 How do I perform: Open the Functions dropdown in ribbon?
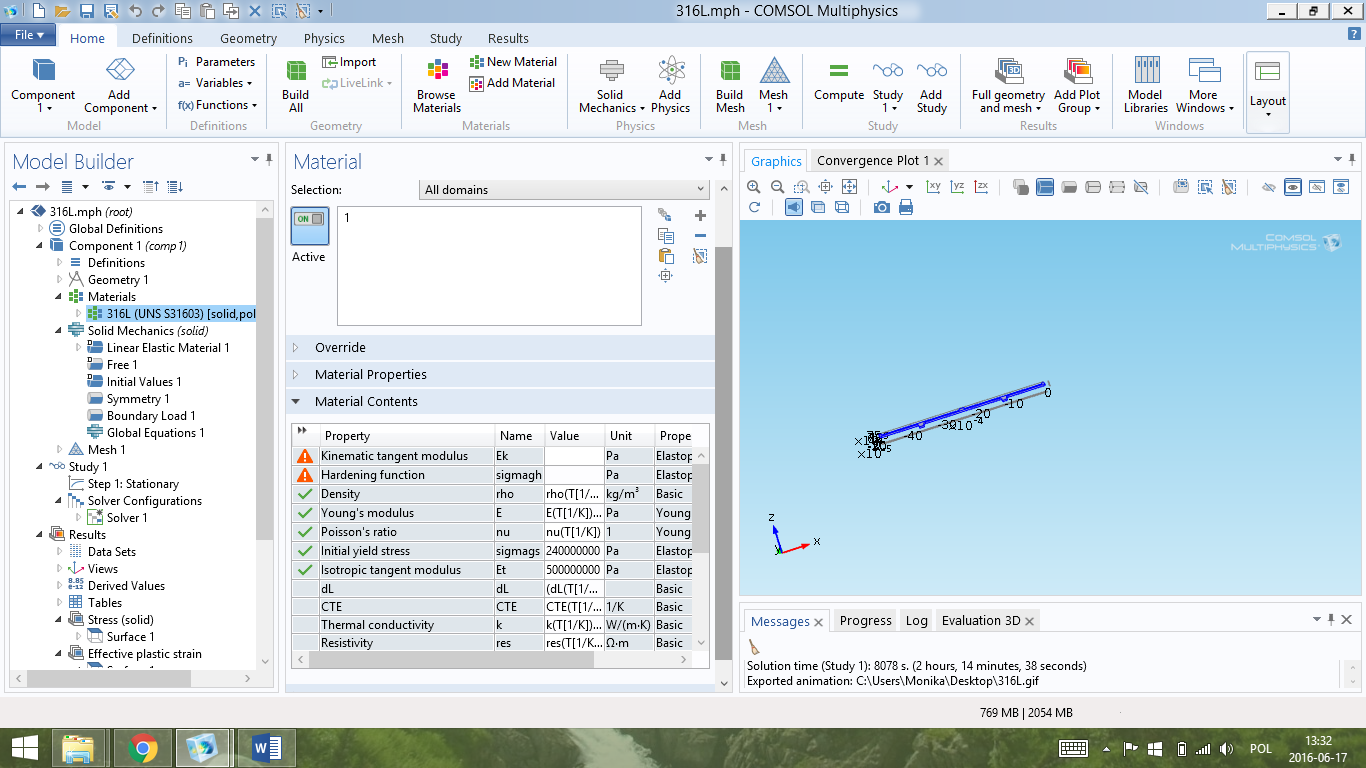[217, 105]
